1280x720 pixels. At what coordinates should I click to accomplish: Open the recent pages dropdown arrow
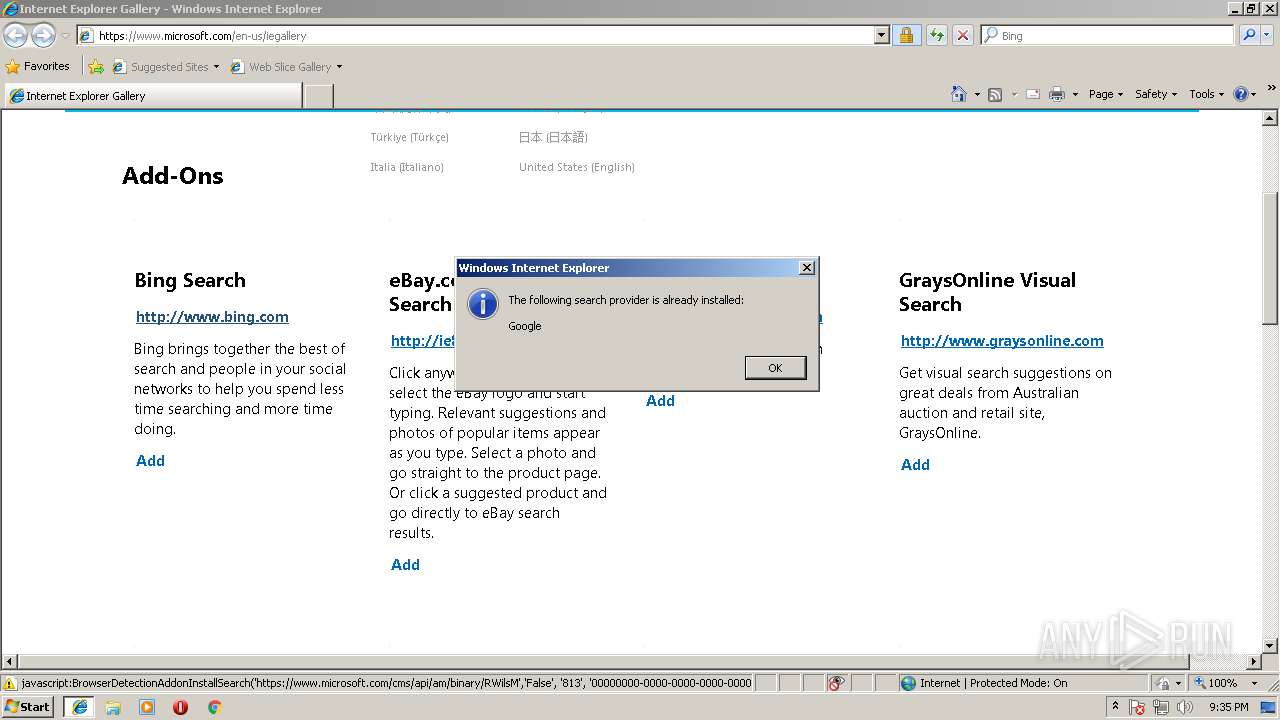coord(65,35)
